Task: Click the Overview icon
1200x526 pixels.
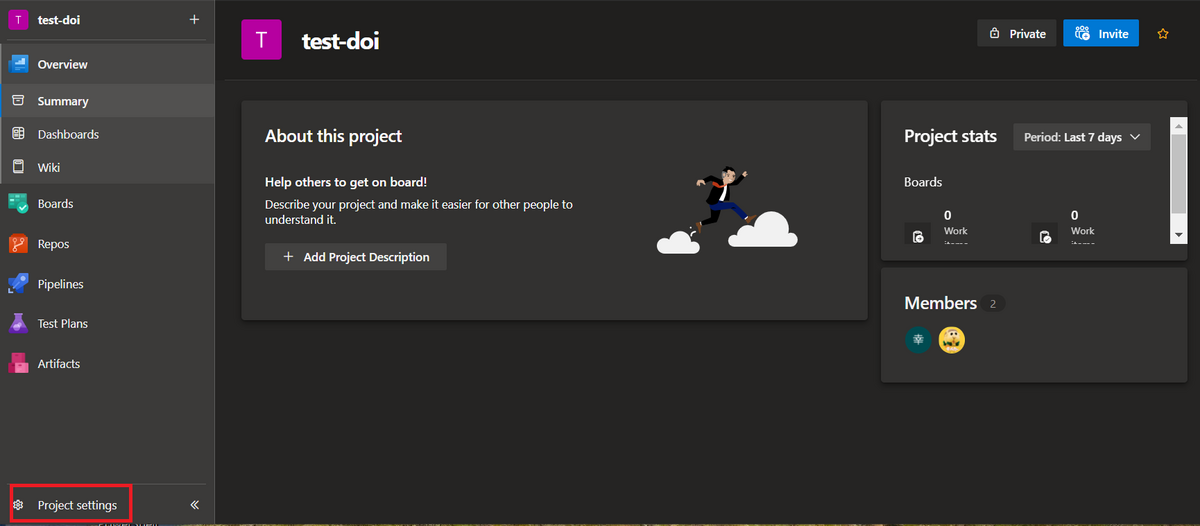Action: point(18,64)
